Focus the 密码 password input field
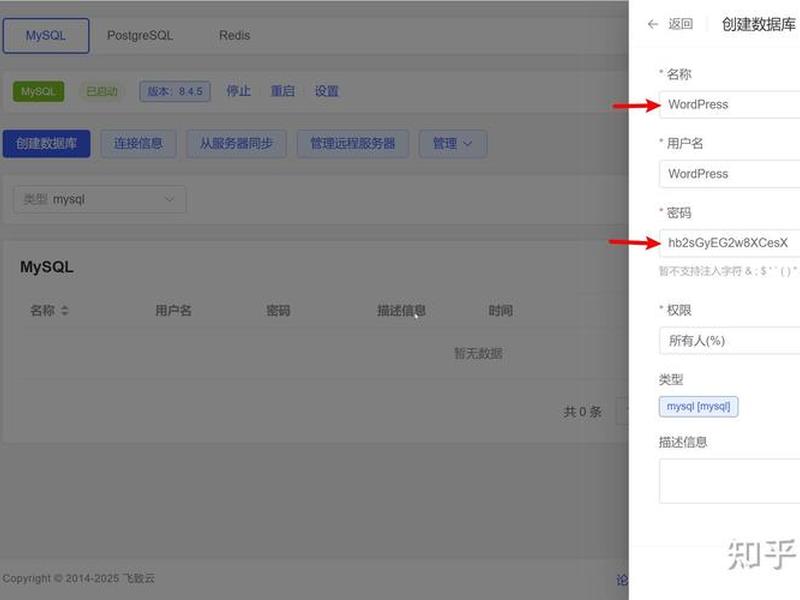 click(x=730, y=243)
